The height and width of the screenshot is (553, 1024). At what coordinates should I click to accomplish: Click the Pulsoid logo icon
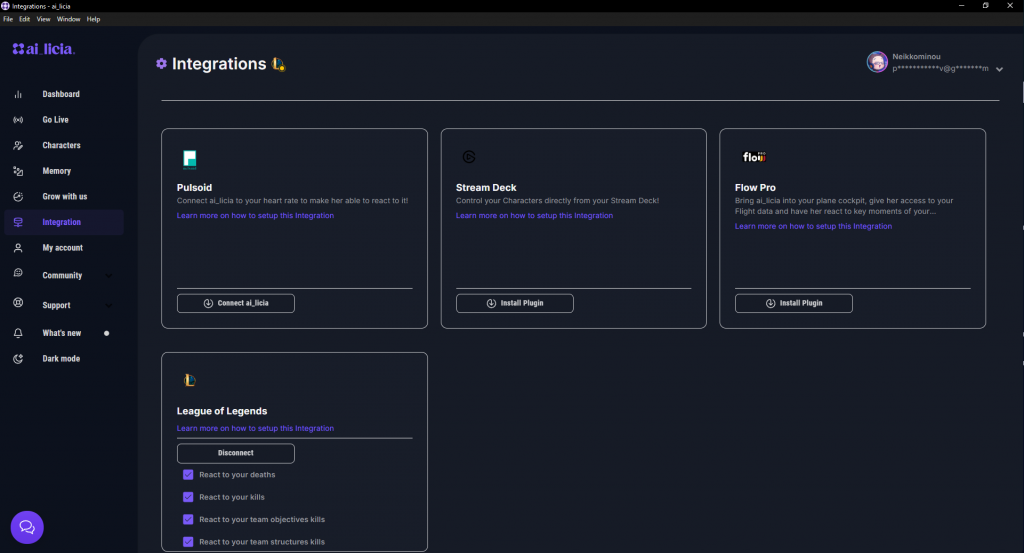190,158
